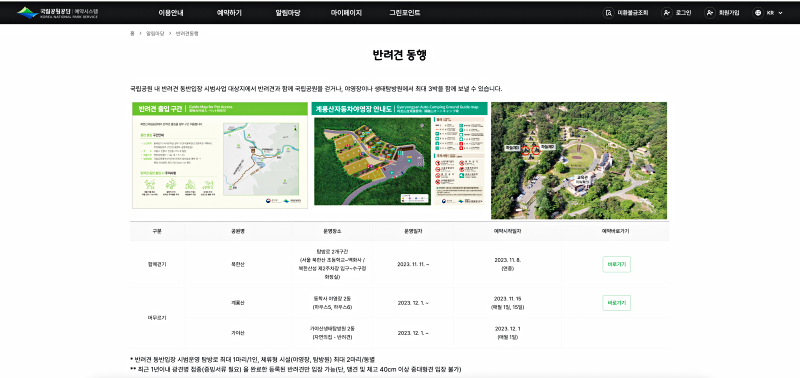Click the 운영장소 column header
This screenshot has height=378, width=800.
tap(332, 231)
